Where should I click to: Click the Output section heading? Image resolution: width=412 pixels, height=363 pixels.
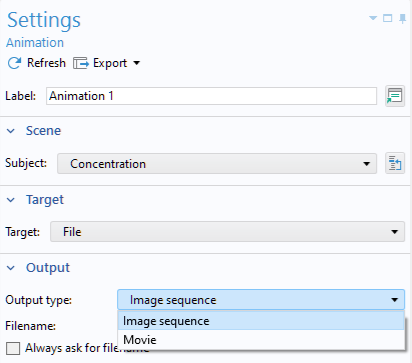(x=48, y=268)
